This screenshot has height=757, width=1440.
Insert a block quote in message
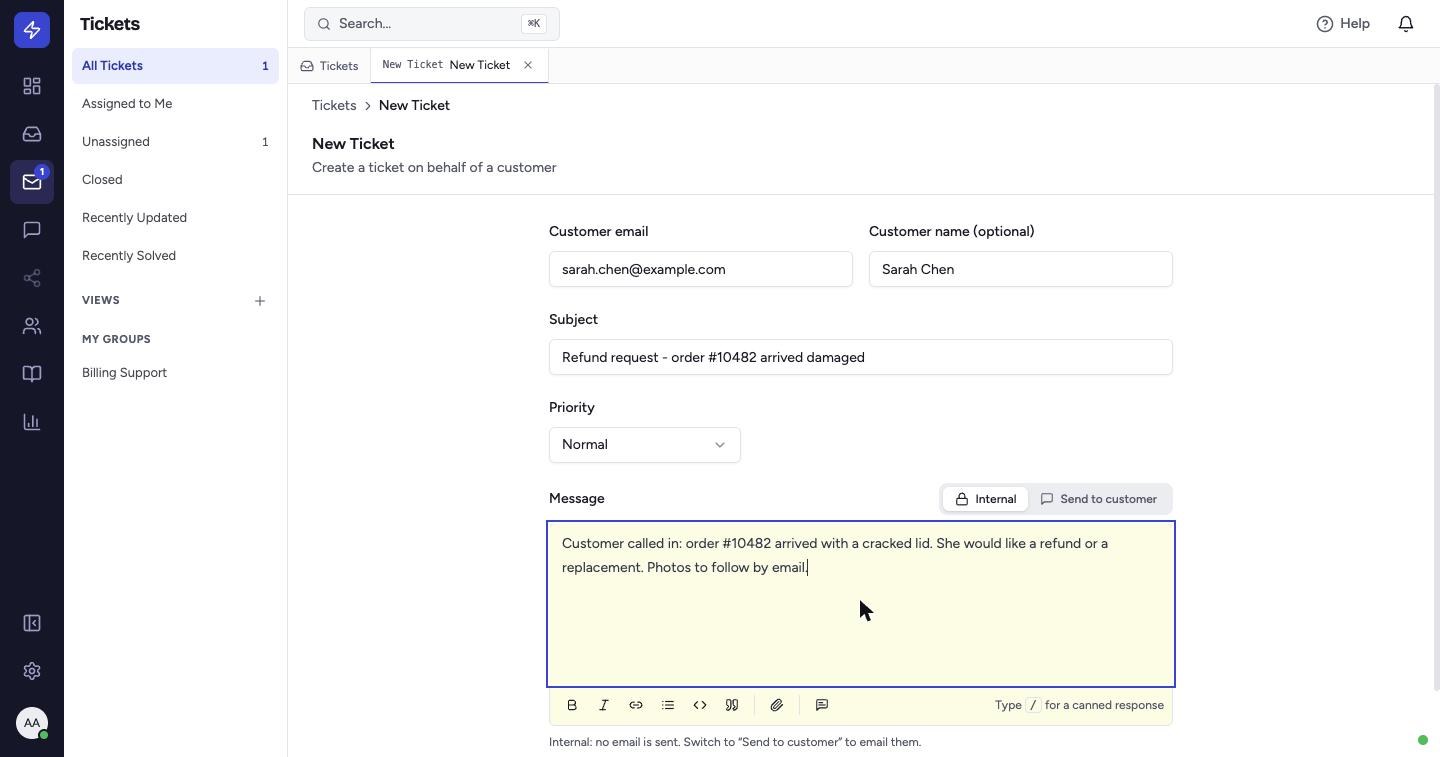(x=732, y=705)
